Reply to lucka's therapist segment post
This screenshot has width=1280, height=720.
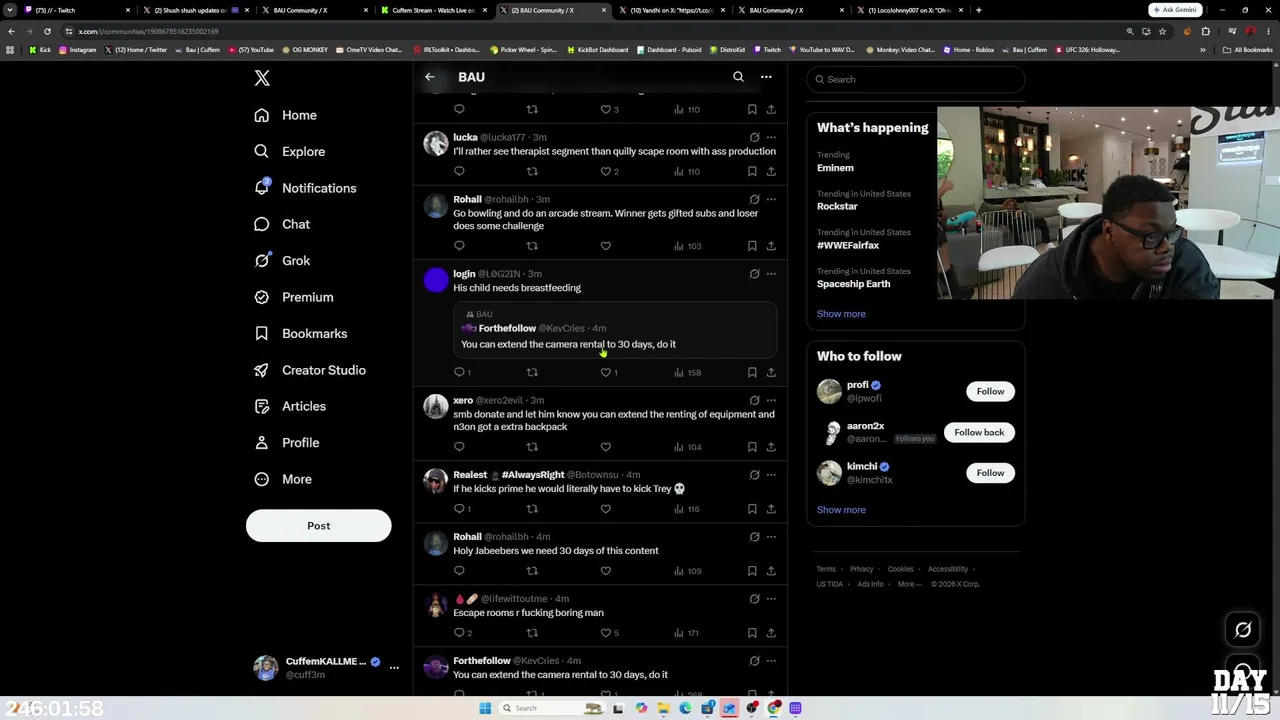point(459,171)
